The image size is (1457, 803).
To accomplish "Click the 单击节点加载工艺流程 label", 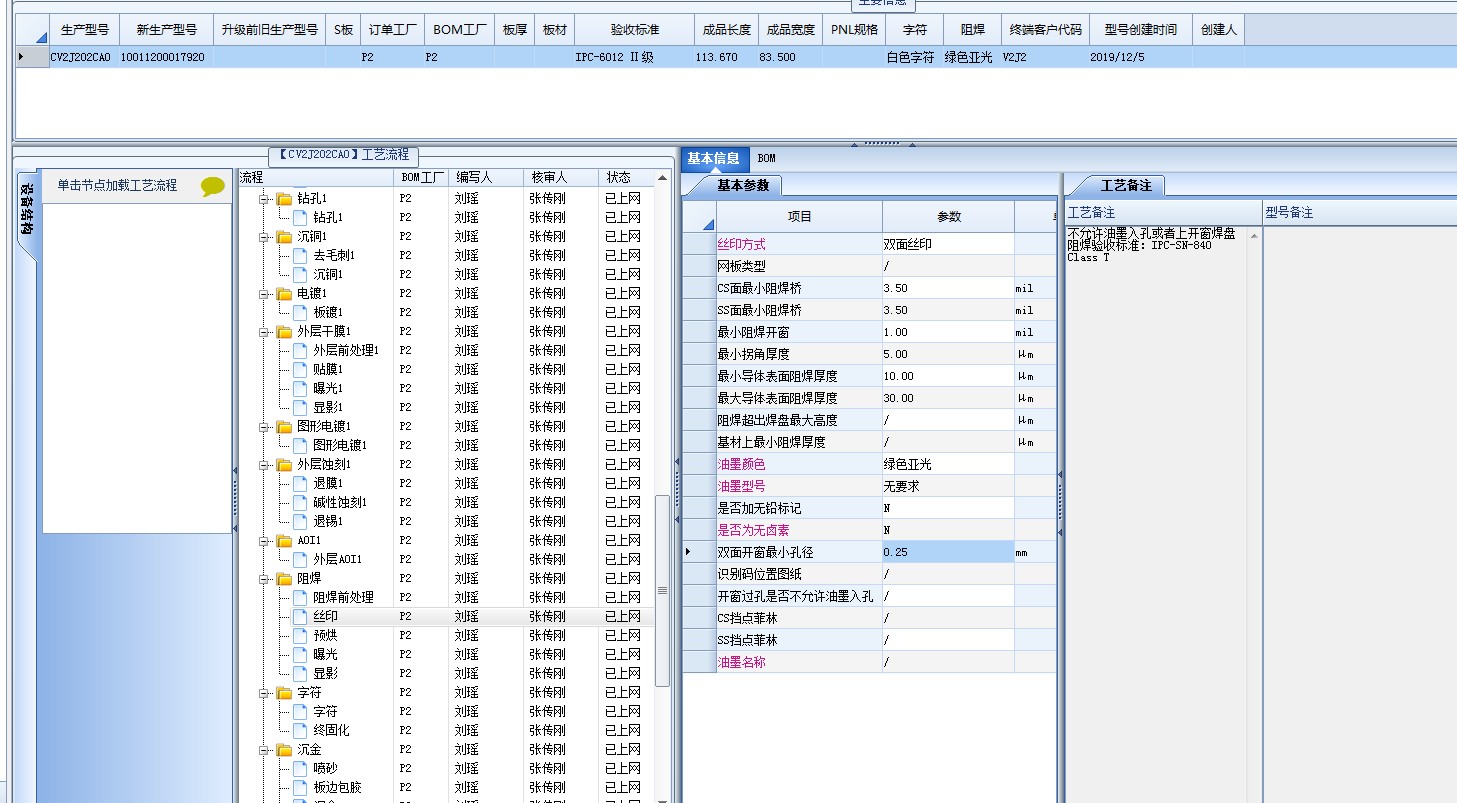I will pyautogui.click(x=117, y=186).
